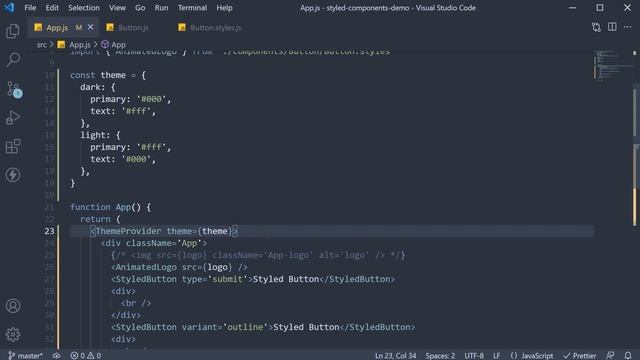The image size is (640, 360).
Task: Click StyledButton variant='outline' line
Action: tap(263, 327)
